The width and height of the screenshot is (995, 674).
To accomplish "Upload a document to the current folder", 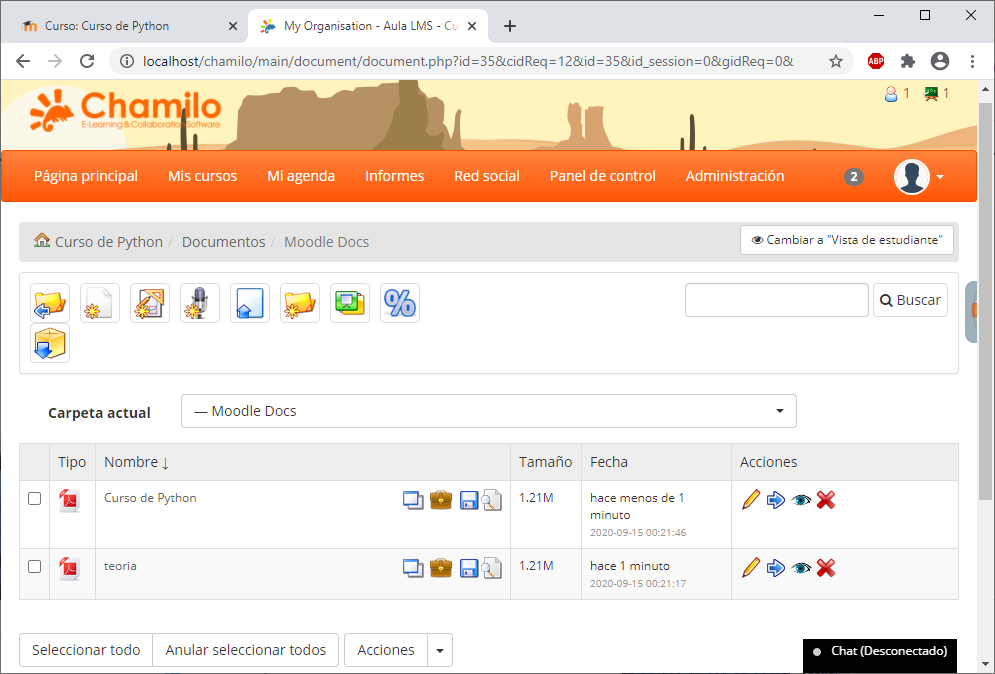I will coord(249,303).
